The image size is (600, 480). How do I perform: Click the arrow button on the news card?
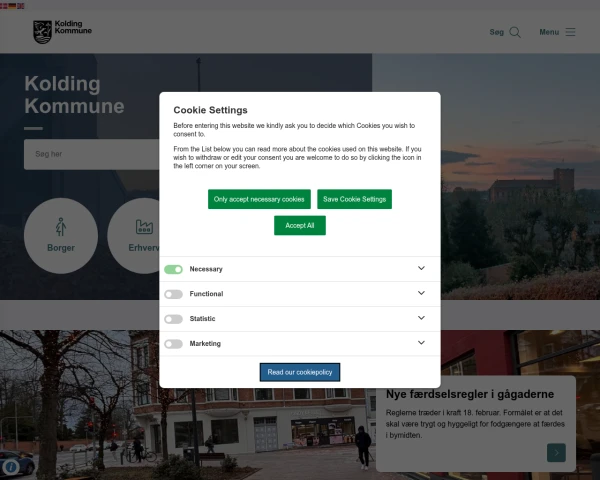[x=556, y=453]
